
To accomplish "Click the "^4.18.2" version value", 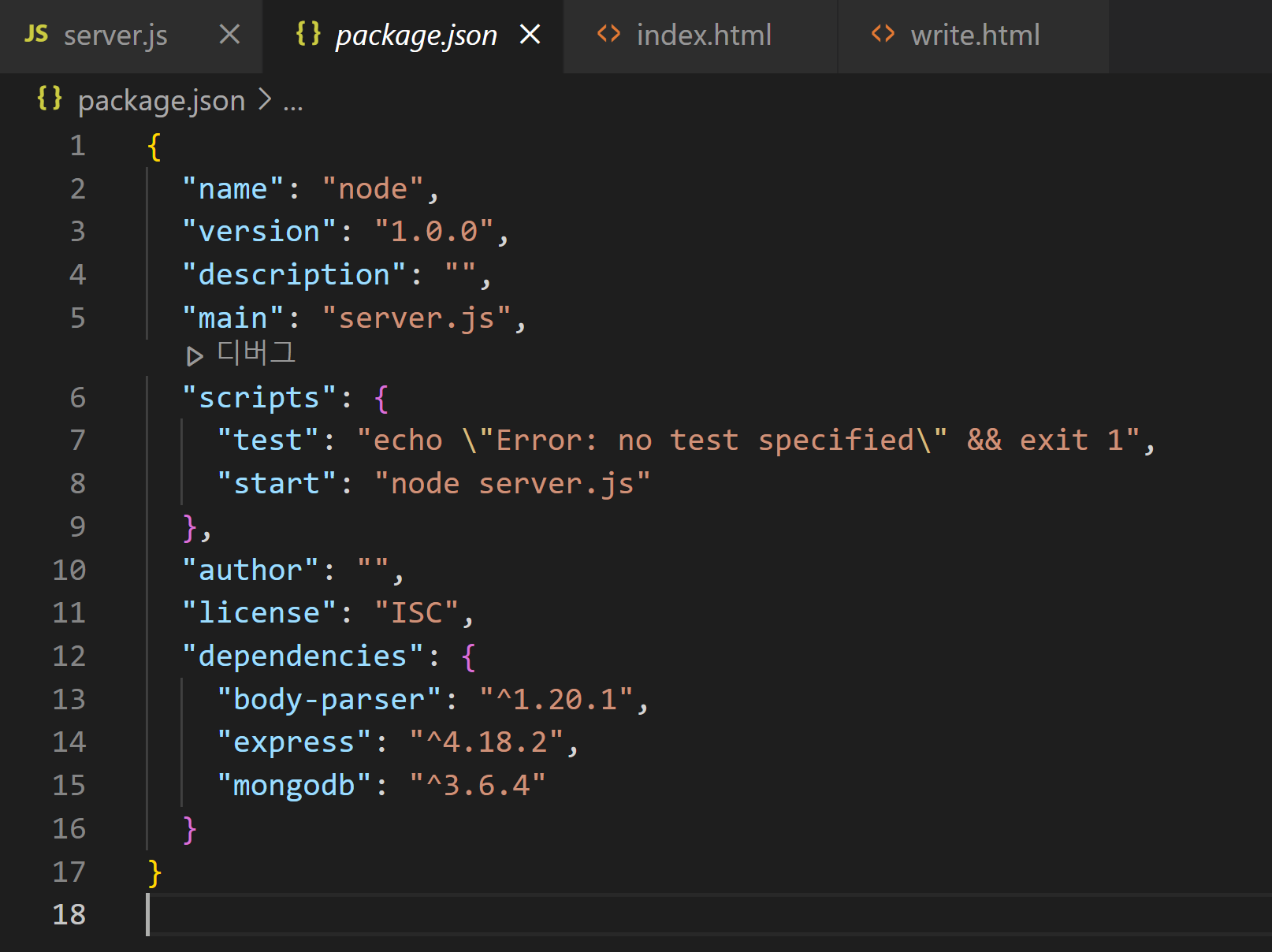I will (x=486, y=742).
